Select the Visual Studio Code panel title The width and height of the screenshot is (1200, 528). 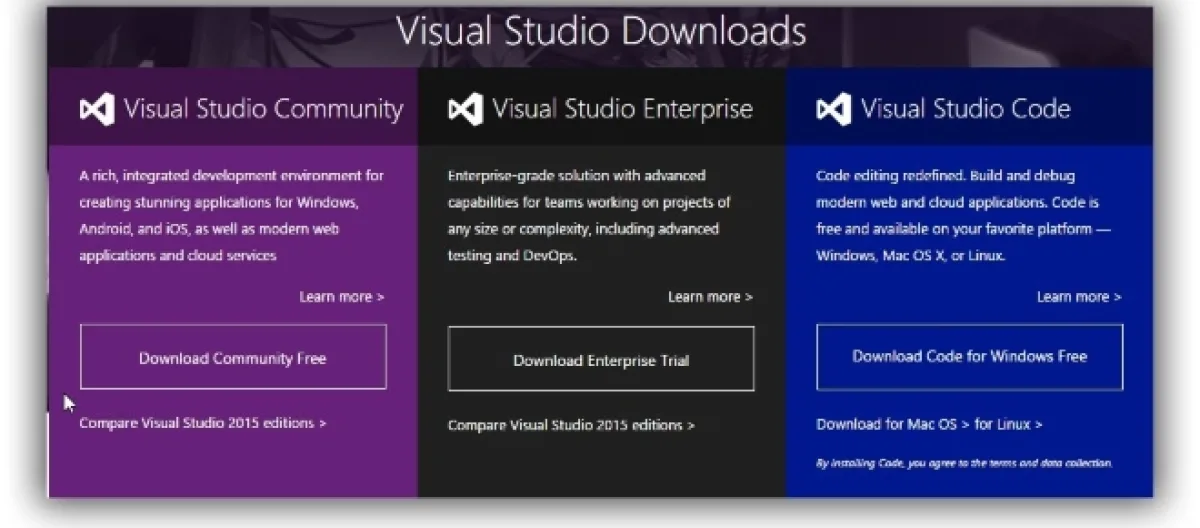(965, 109)
